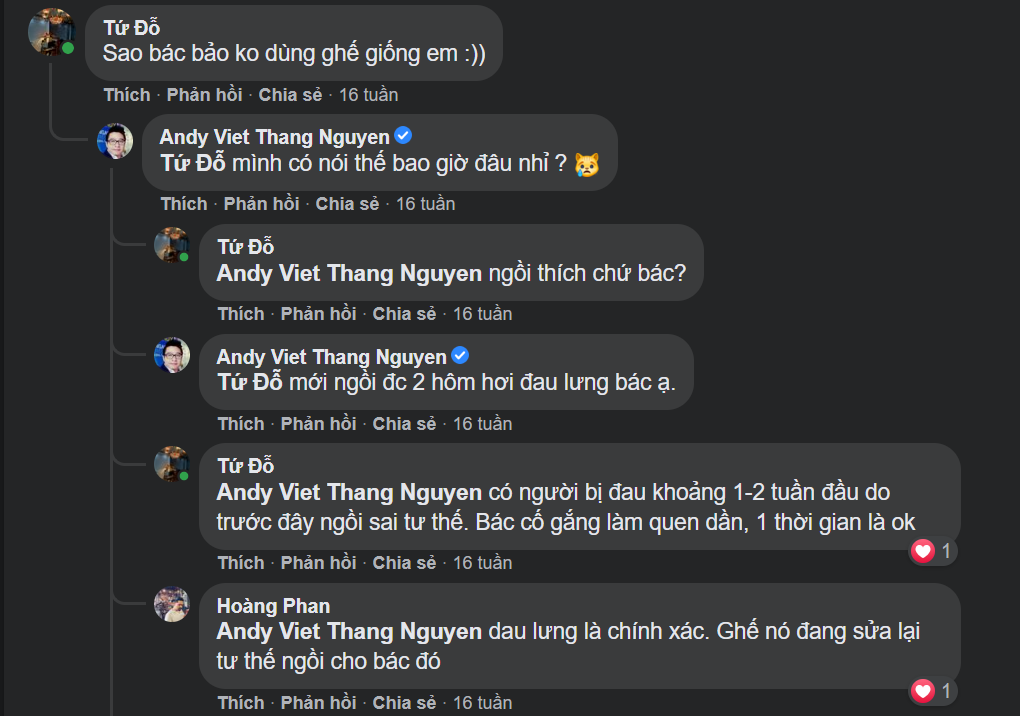Image resolution: width=1020 pixels, height=716 pixels.
Task: Click Phản hồi under Hoàng Phan's comment
Action: click(318, 702)
